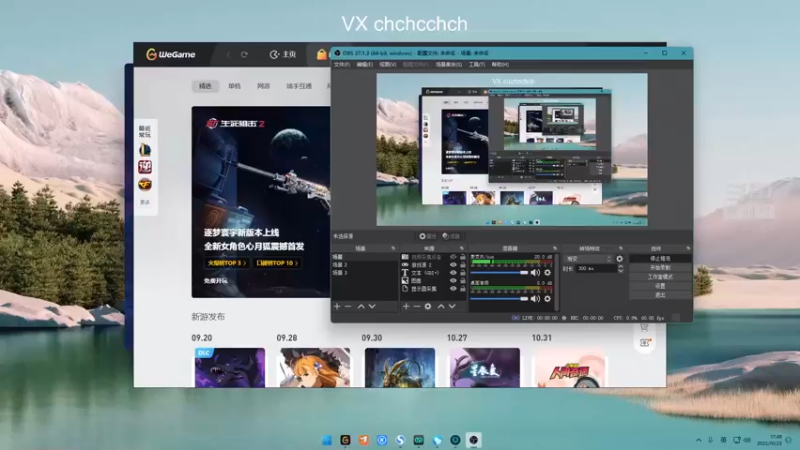This screenshot has height=450, width=800.
Task: Open source properties gear in Sources toolbar
Action: click(x=428, y=307)
